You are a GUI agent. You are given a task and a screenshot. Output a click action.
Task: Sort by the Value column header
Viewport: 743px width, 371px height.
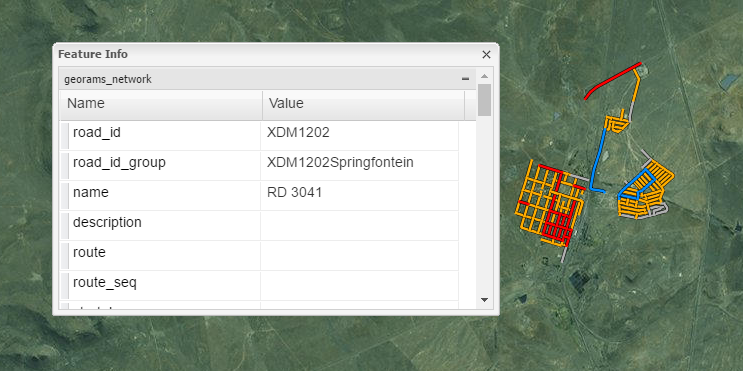[363, 104]
